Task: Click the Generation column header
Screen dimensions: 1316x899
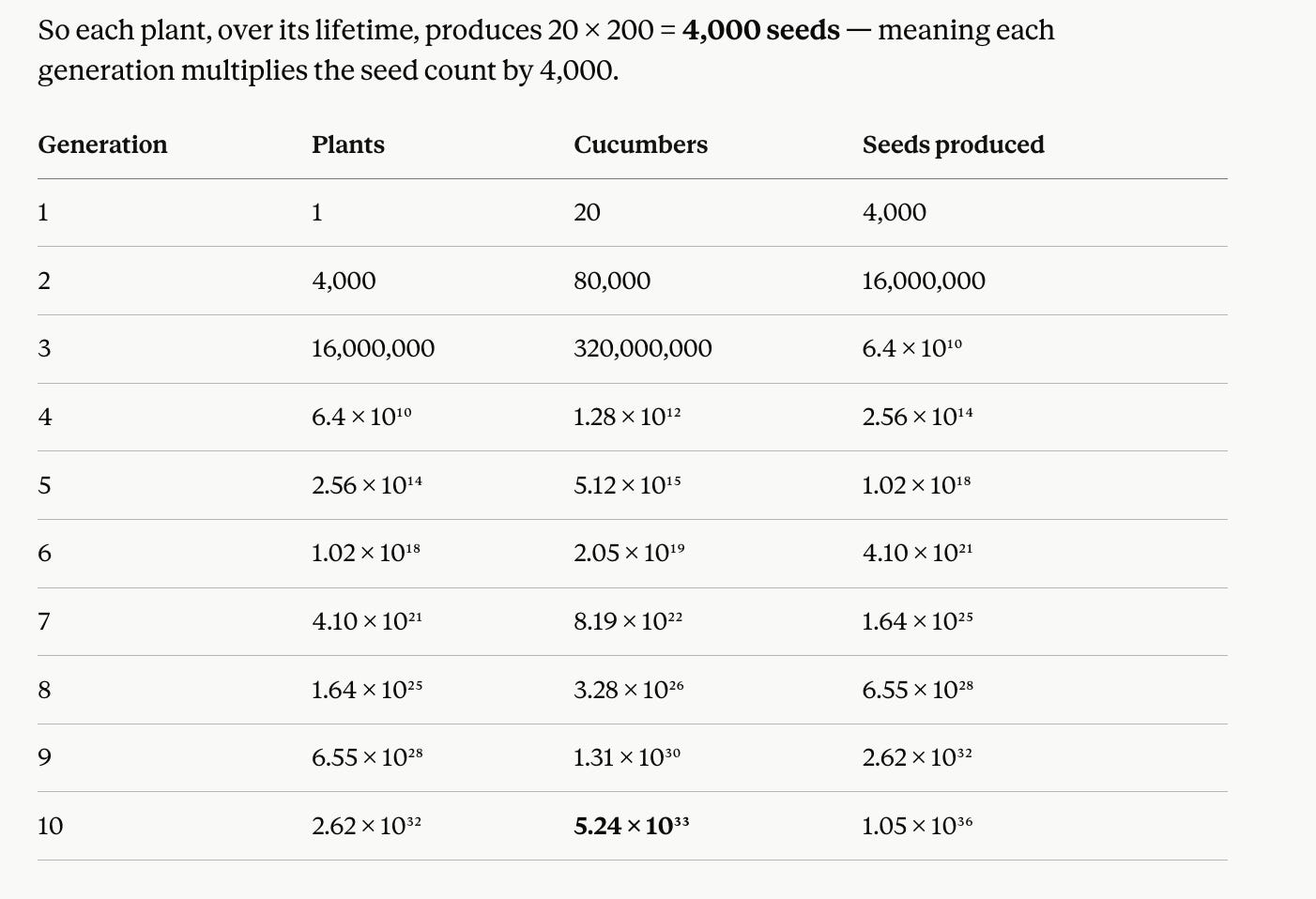Action: 102,145
